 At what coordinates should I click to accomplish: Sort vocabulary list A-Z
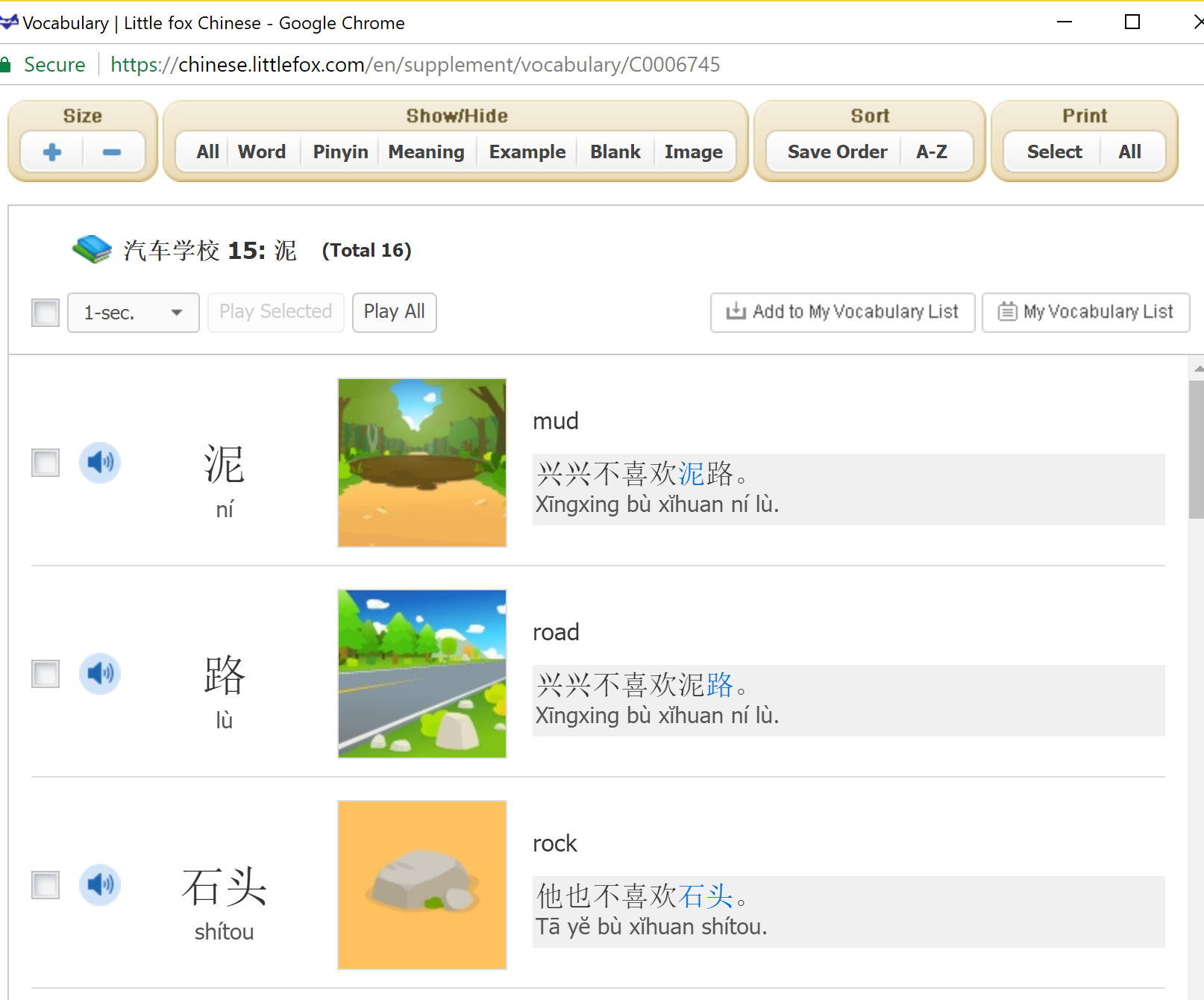click(931, 152)
